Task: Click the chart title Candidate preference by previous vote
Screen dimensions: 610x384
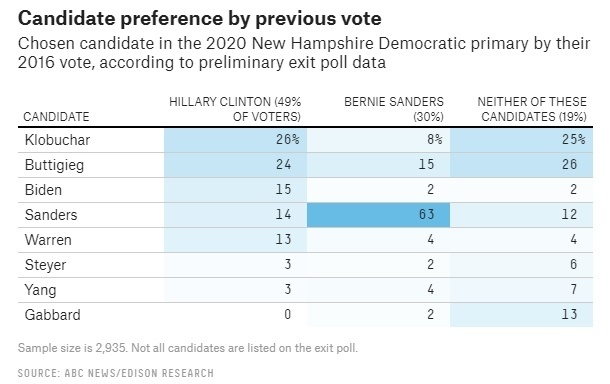Action: pyautogui.click(x=200, y=18)
